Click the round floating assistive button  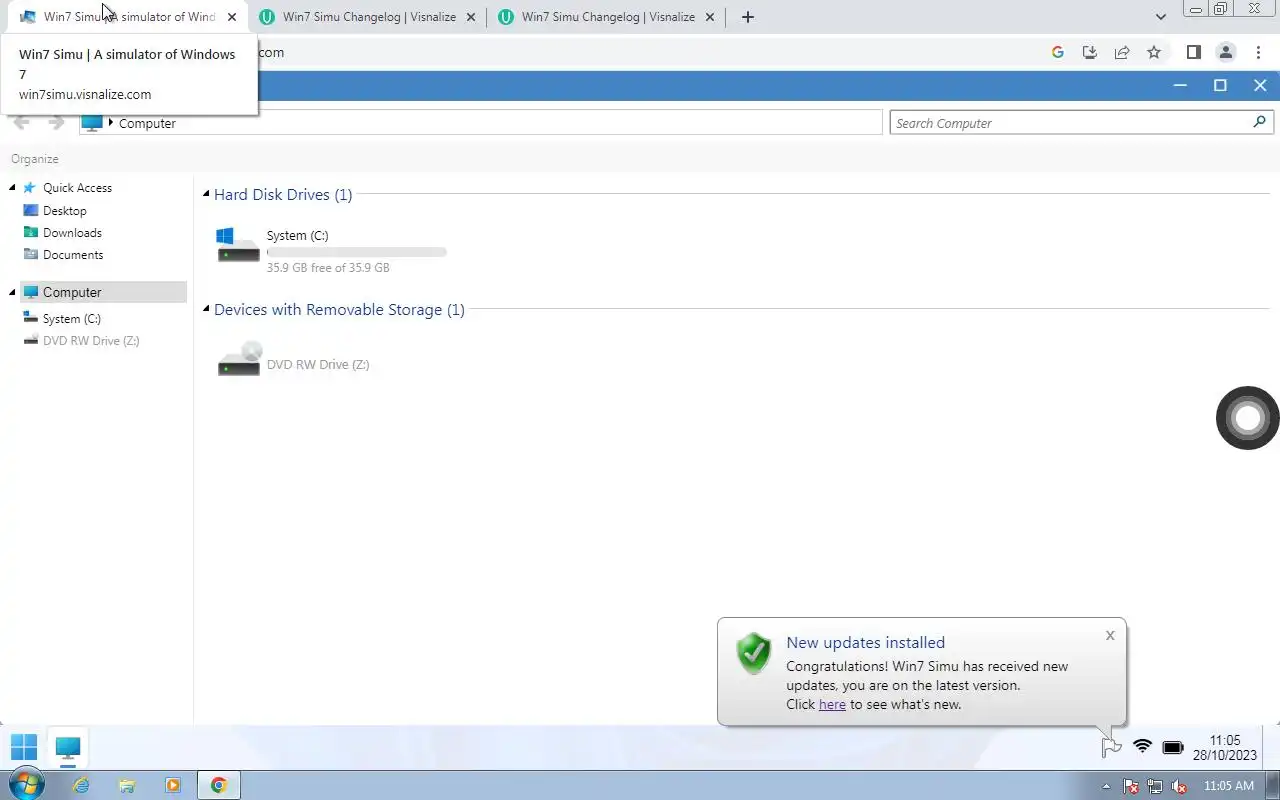(1247, 418)
